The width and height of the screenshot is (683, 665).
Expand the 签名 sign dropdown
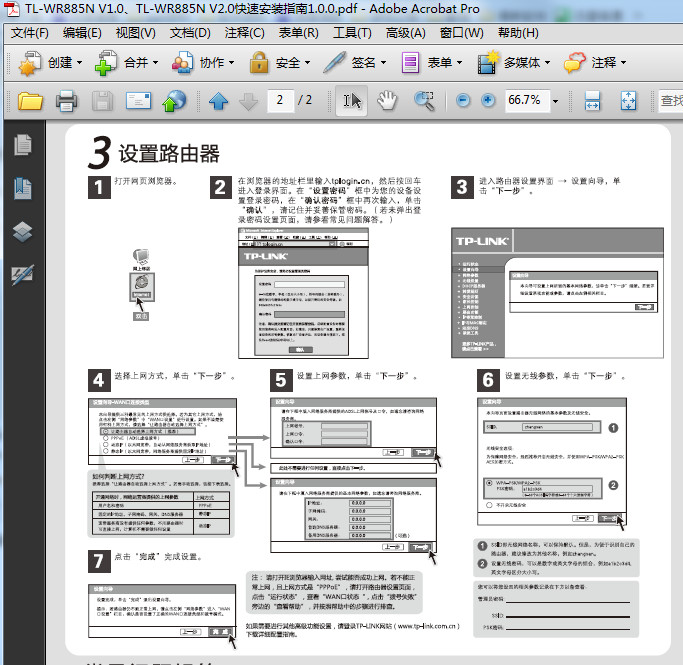(383, 63)
